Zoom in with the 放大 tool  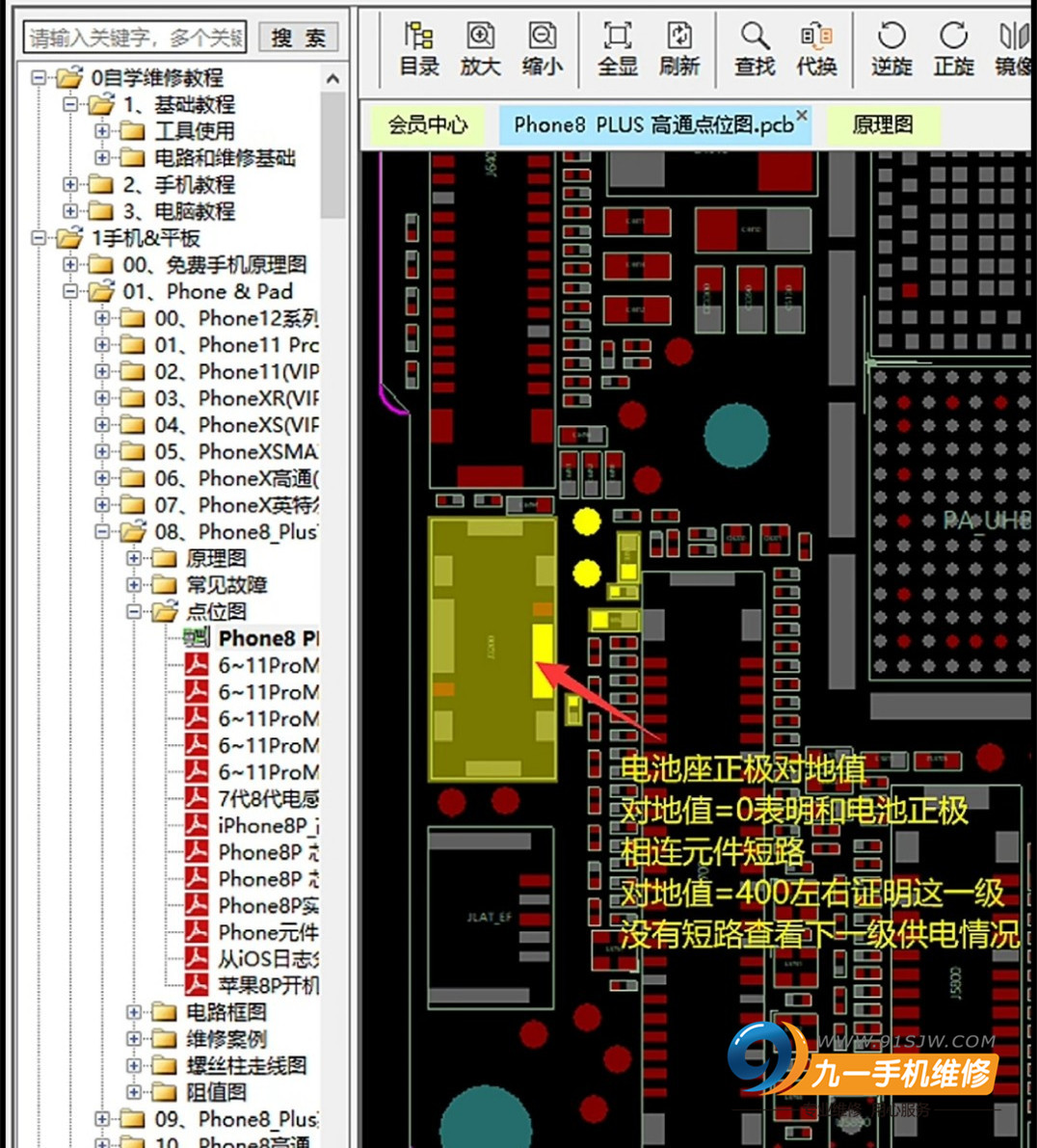(x=480, y=48)
